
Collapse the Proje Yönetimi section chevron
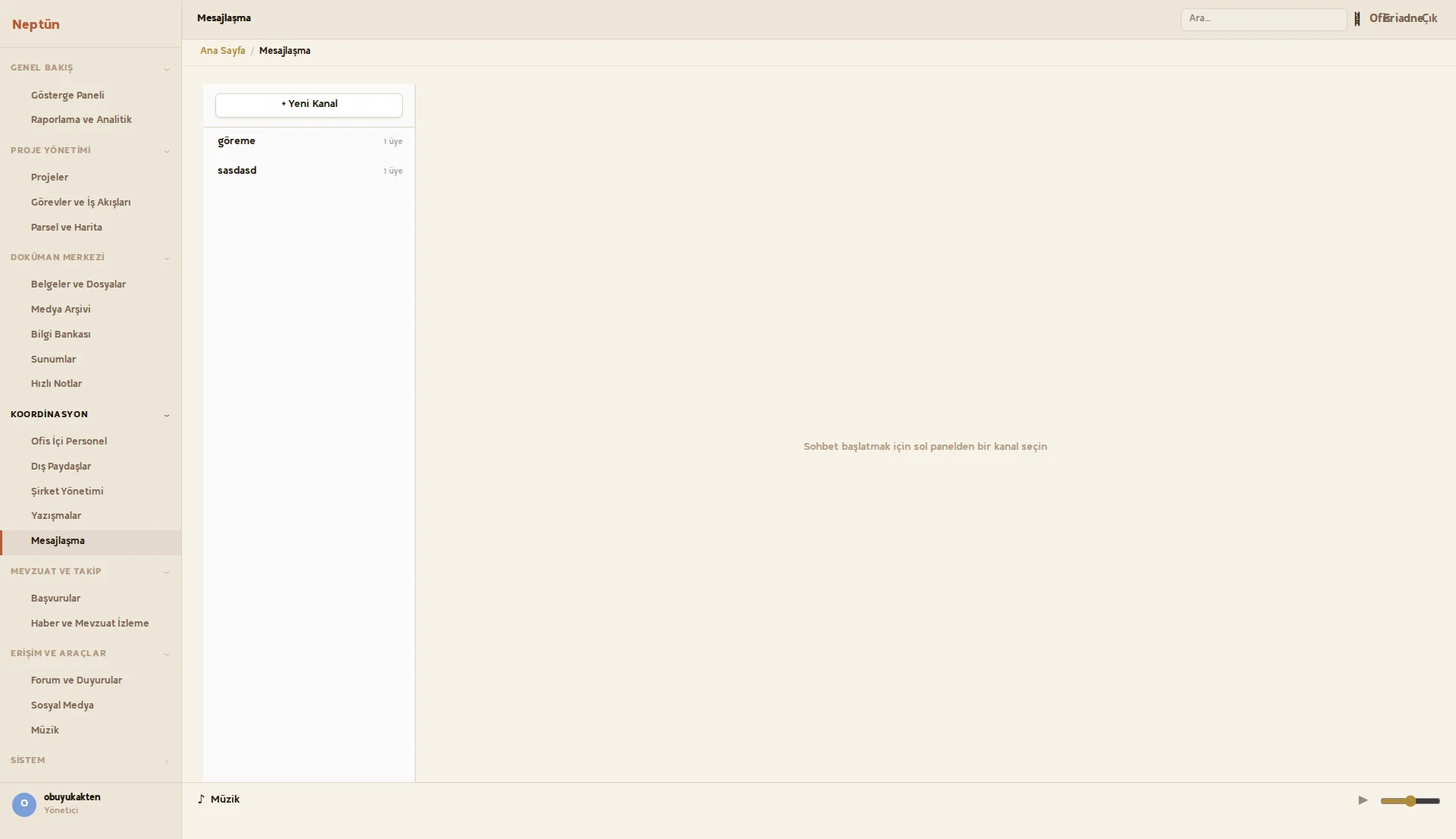pyautogui.click(x=167, y=150)
